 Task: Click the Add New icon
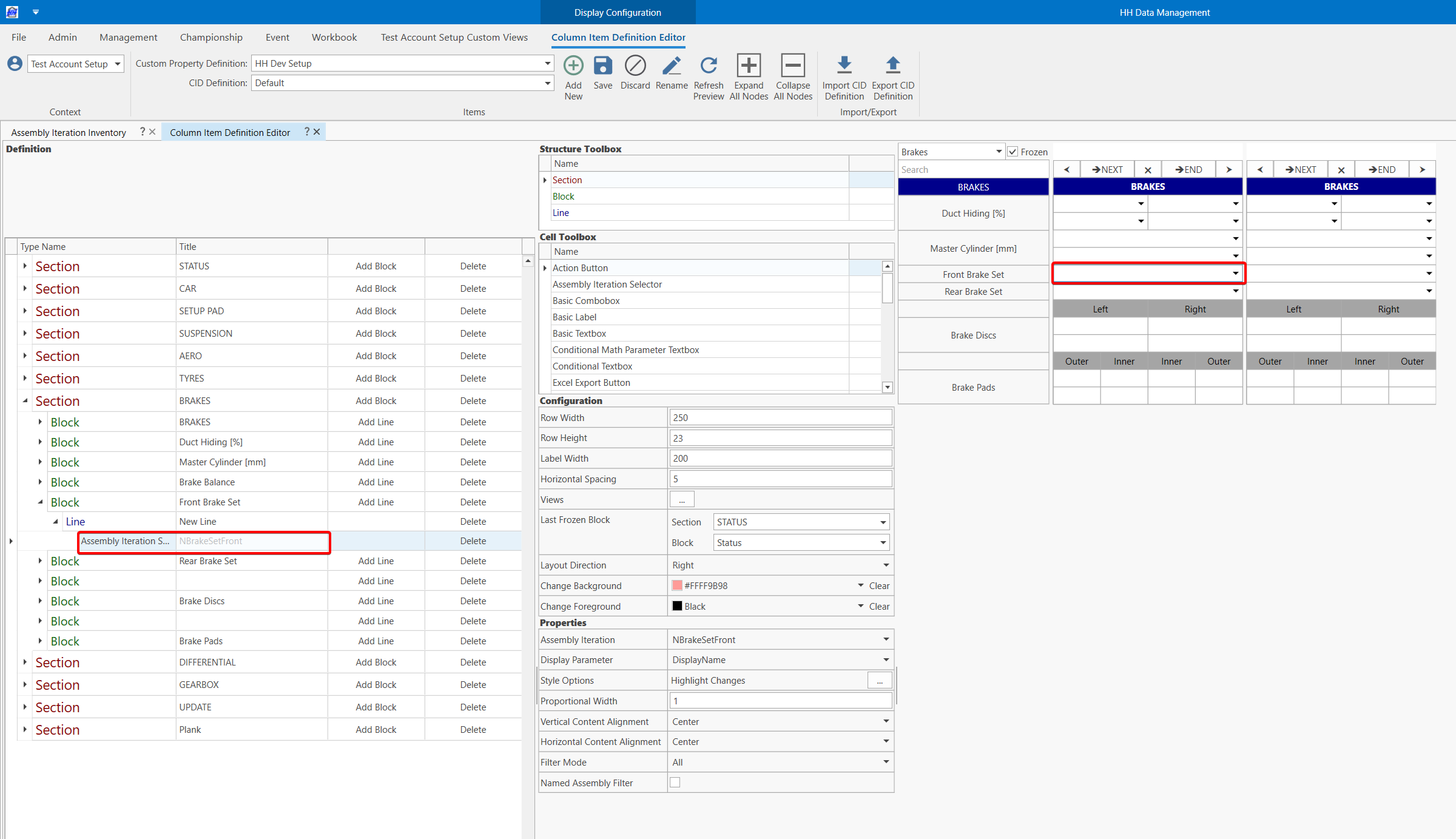pyautogui.click(x=573, y=66)
